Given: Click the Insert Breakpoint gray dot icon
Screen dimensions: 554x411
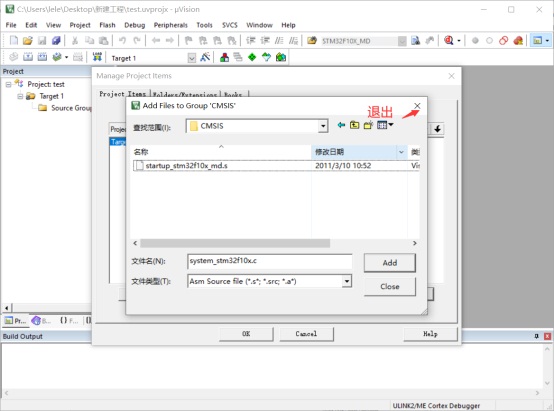Looking at the screenshot, I should [475, 41].
